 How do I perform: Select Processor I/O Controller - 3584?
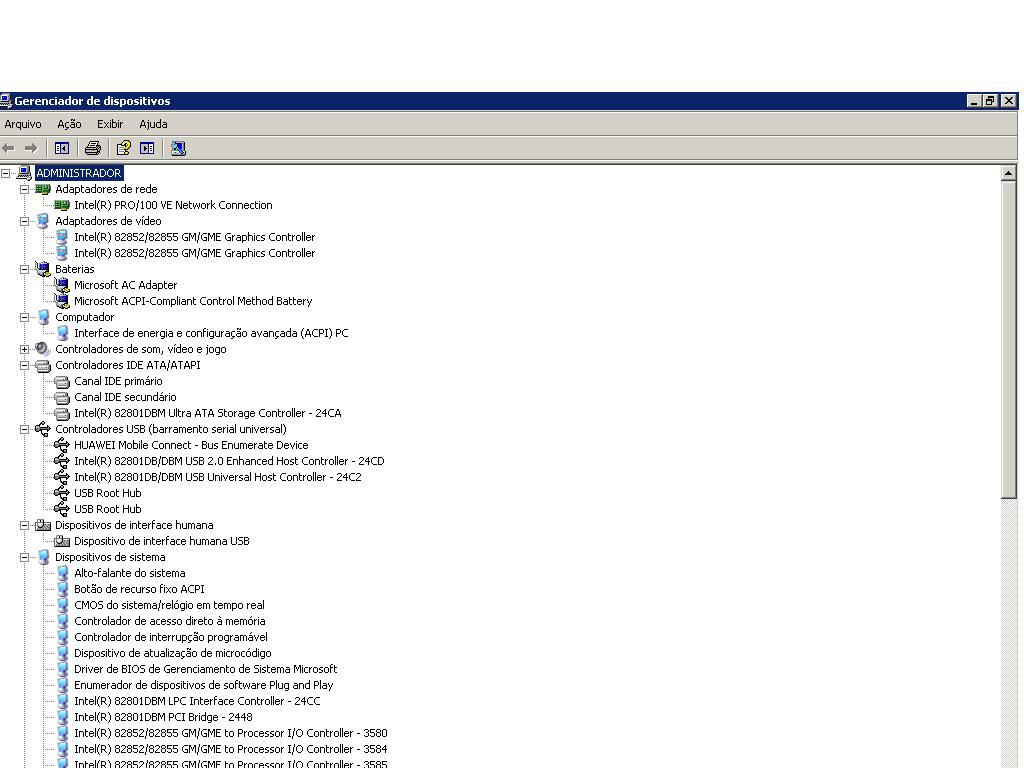[x=231, y=749]
